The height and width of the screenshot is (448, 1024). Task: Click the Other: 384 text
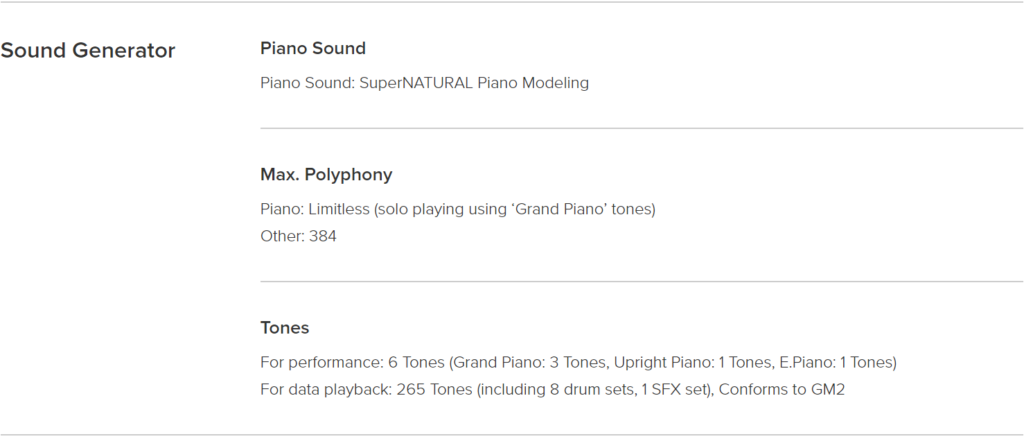click(x=298, y=236)
